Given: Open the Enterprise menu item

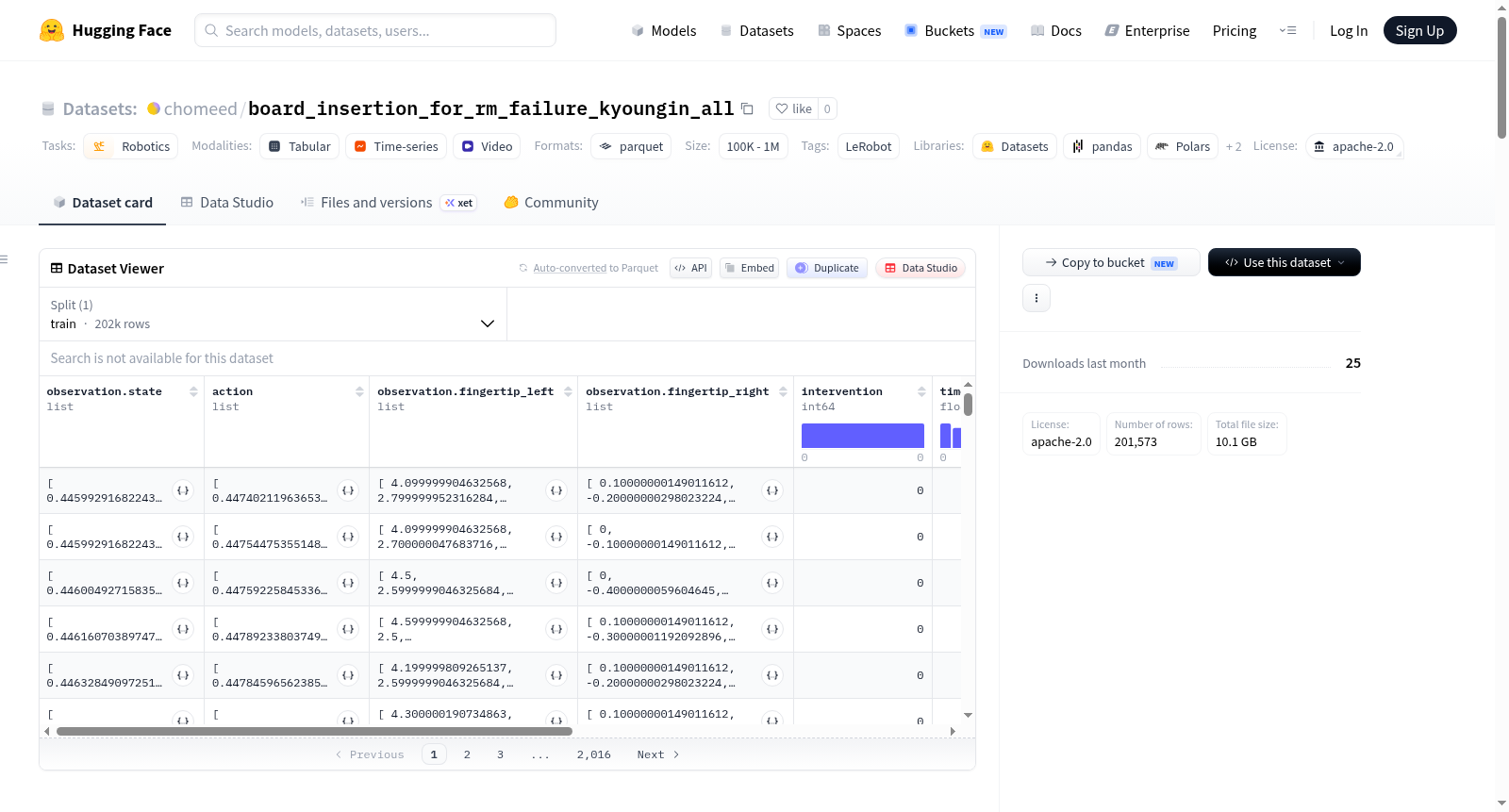Looking at the screenshot, I should tap(1148, 31).
